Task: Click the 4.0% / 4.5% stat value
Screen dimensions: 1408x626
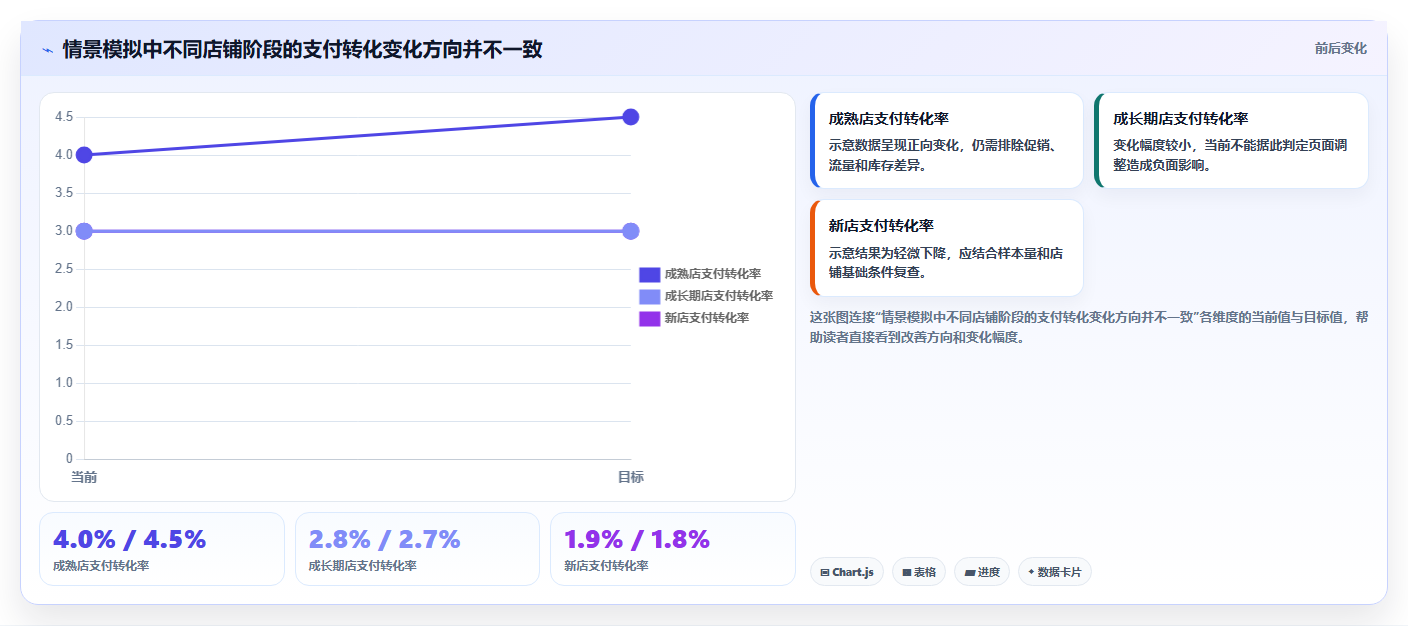Action: (x=130, y=540)
